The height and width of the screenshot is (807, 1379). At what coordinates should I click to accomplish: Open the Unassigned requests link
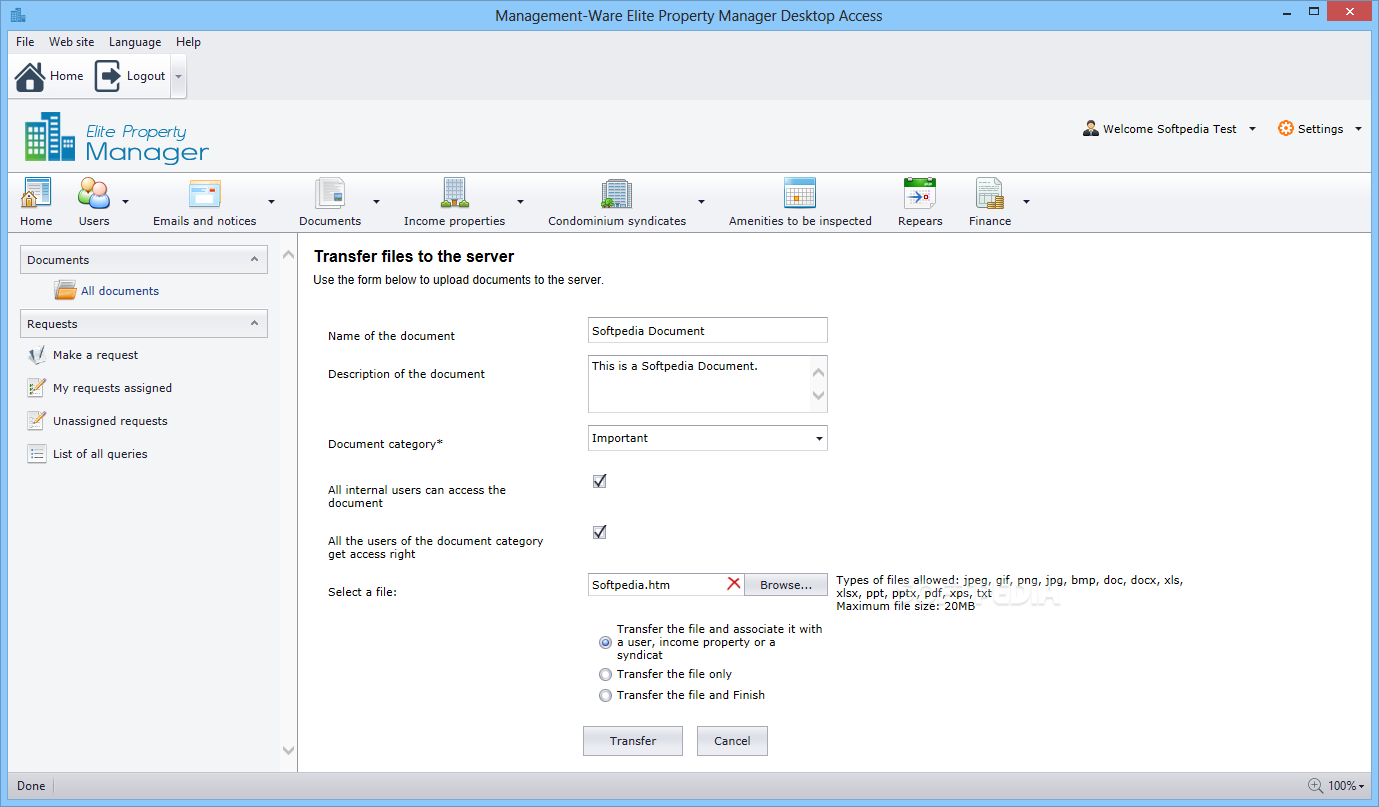tap(110, 421)
